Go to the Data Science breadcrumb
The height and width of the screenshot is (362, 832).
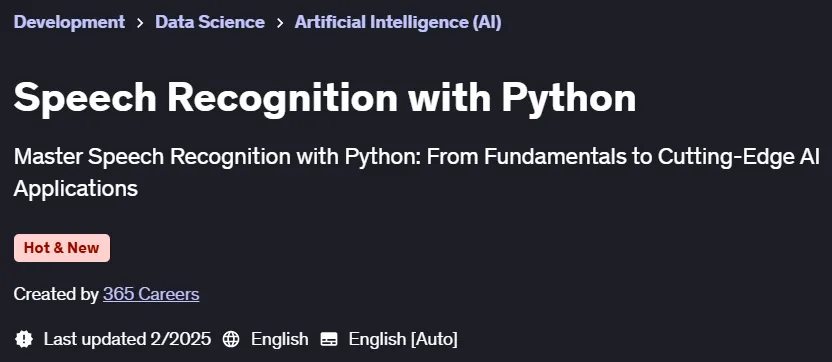coord(210,22)
